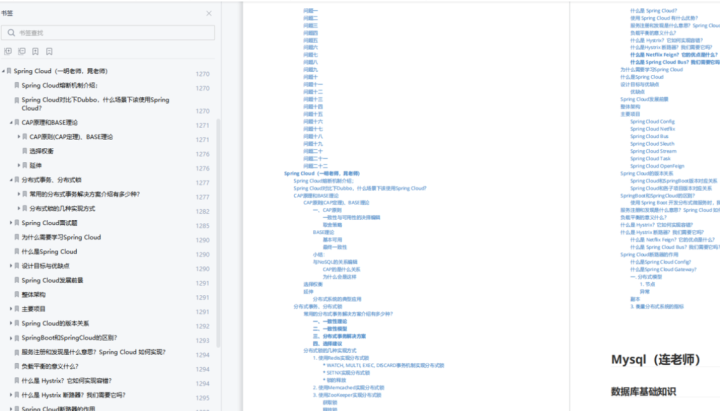Expand 什么是 Hystrix 断路器 bookmark node
Screen dimensions: 720x411
coord(11,395)
